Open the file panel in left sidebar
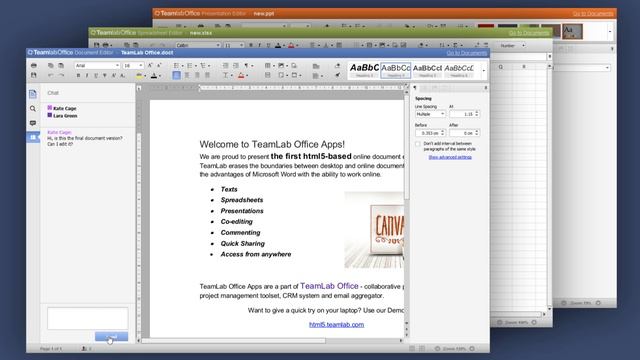Image resolution: width=640 pixels, height=360 pixels. coord(33,94)
